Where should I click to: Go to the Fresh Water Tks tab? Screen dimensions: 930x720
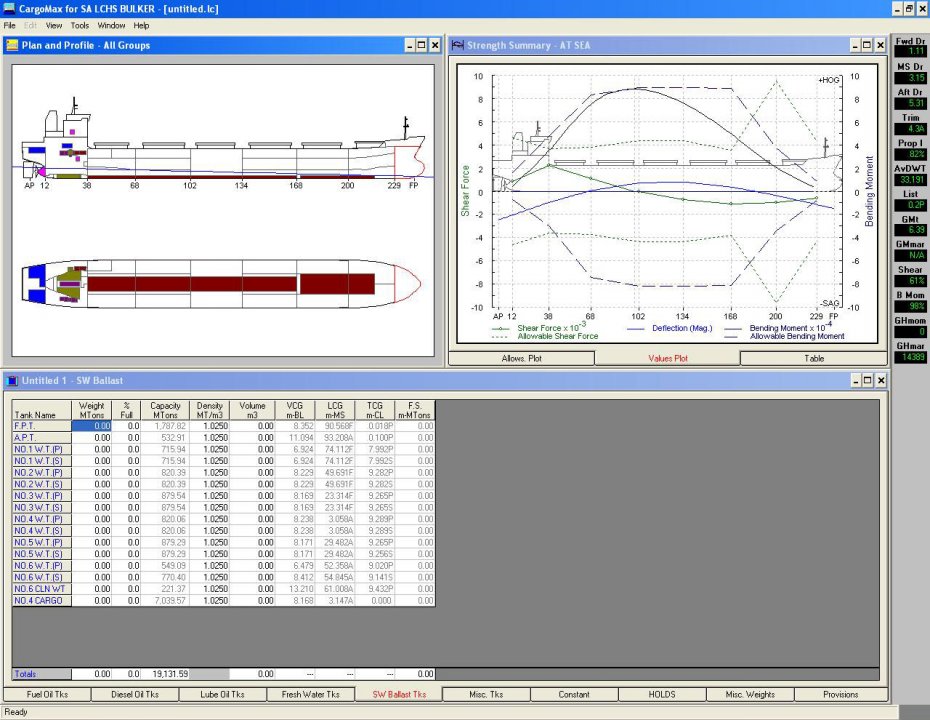click(x=310, y=694)
